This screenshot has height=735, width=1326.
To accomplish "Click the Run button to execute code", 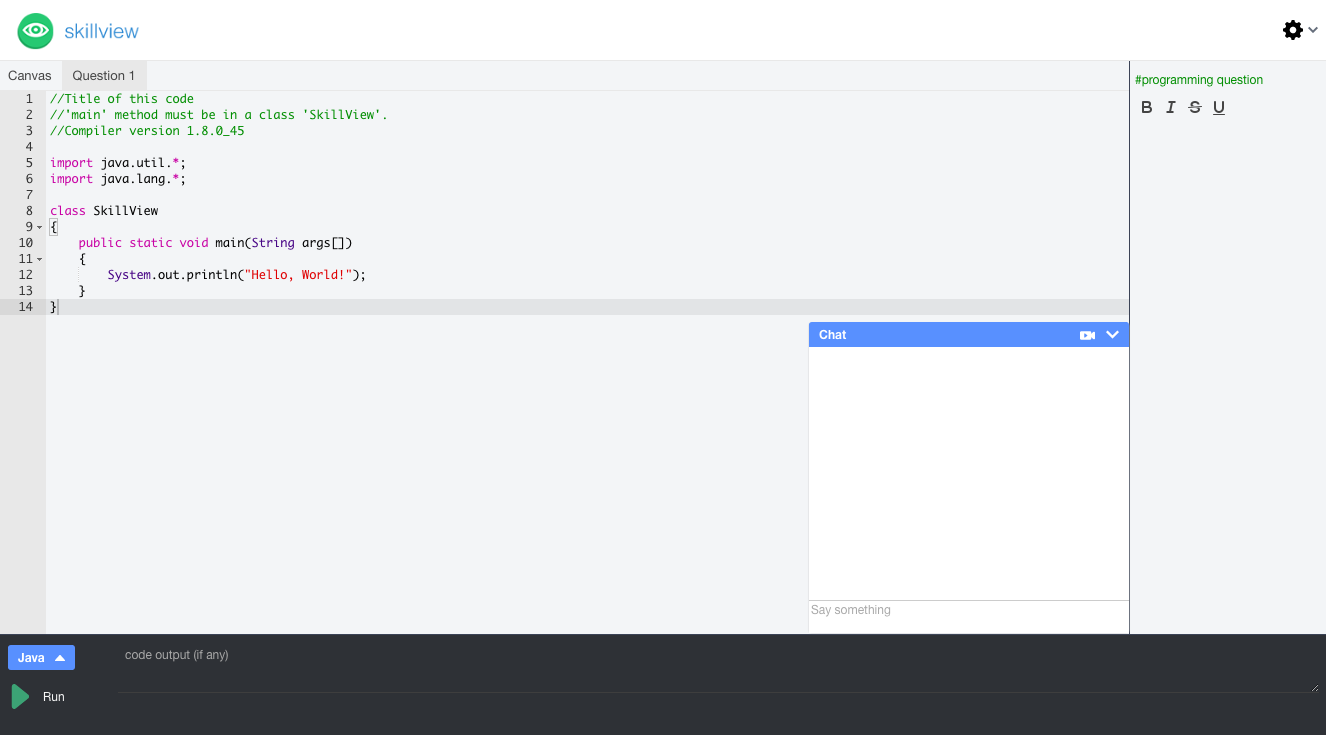I will coord(53,696).
